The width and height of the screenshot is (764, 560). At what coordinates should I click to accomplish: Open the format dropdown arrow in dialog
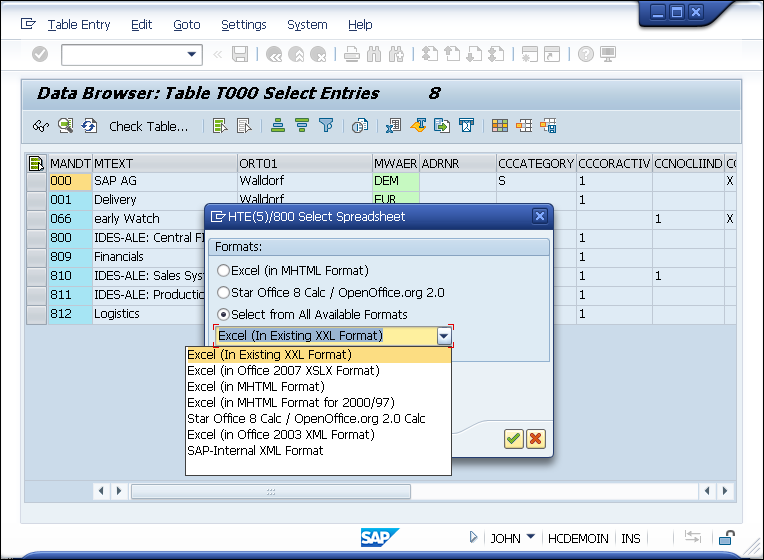tap(444, 336)
